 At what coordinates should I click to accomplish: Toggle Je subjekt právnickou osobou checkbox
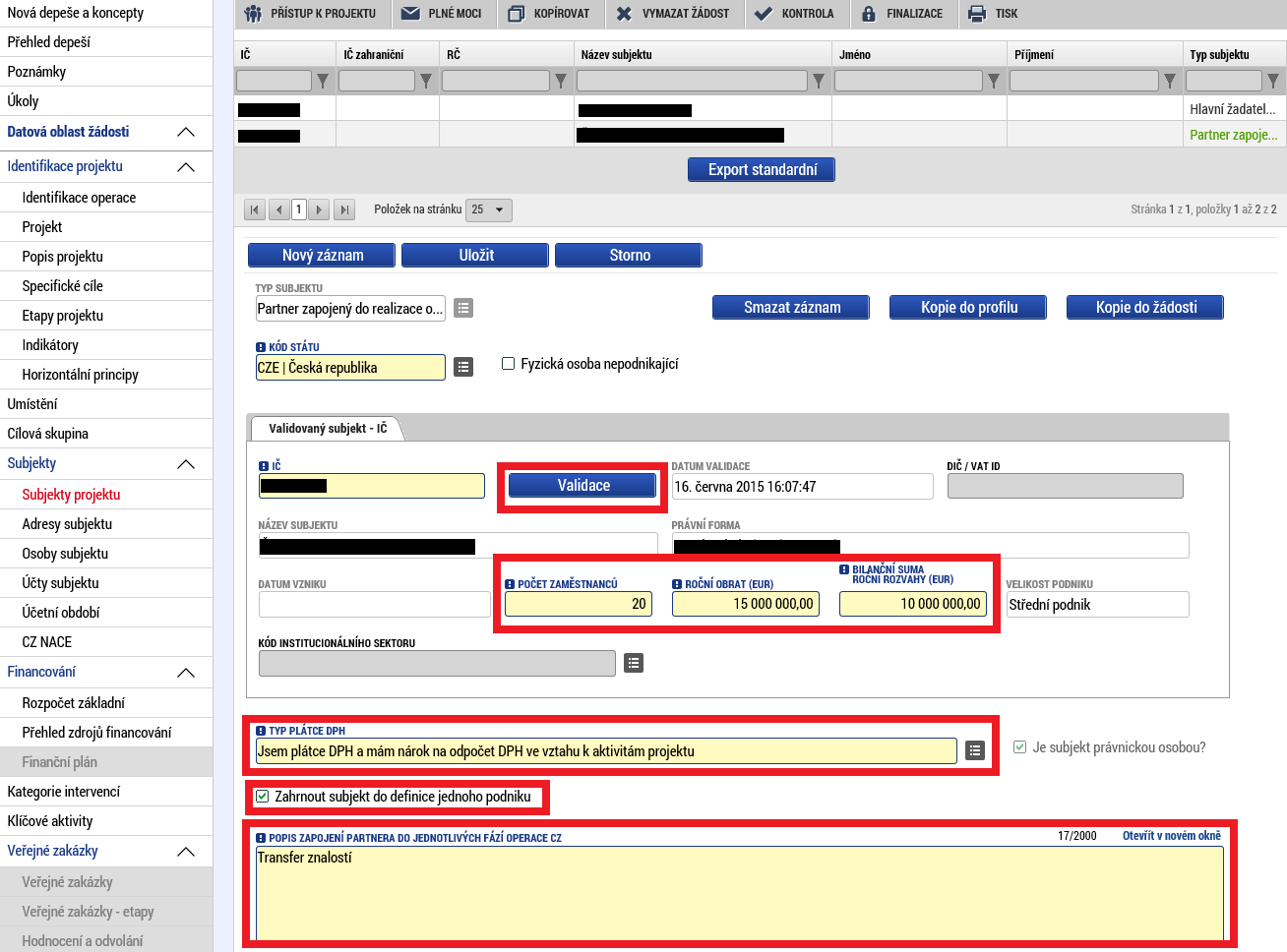click(1020, 747)
